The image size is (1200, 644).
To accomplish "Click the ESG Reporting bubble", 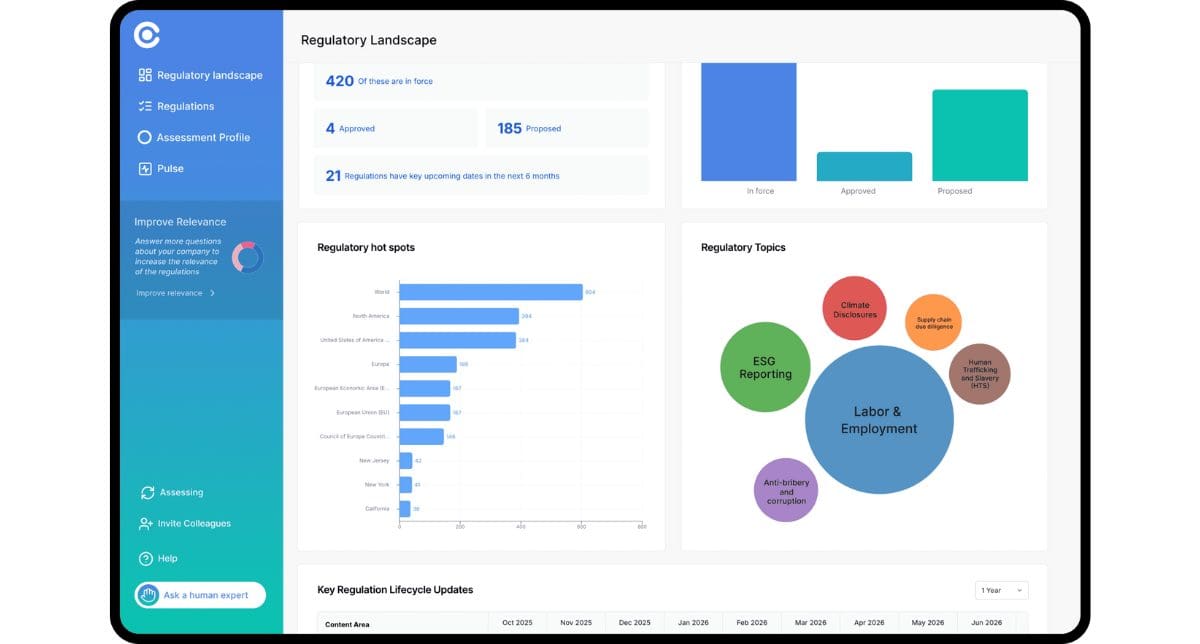I will (x=765, y=369).
